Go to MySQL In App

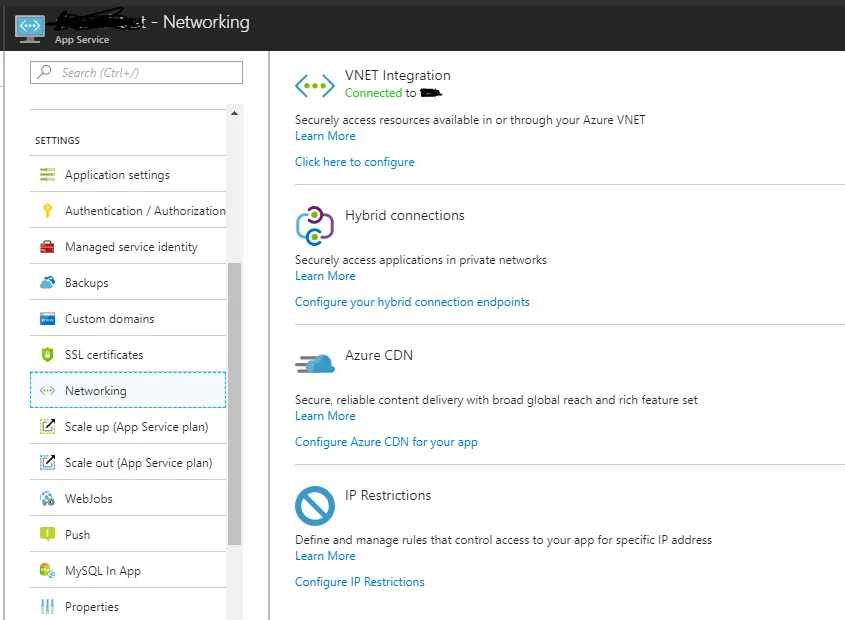click(x=103, y=571)
